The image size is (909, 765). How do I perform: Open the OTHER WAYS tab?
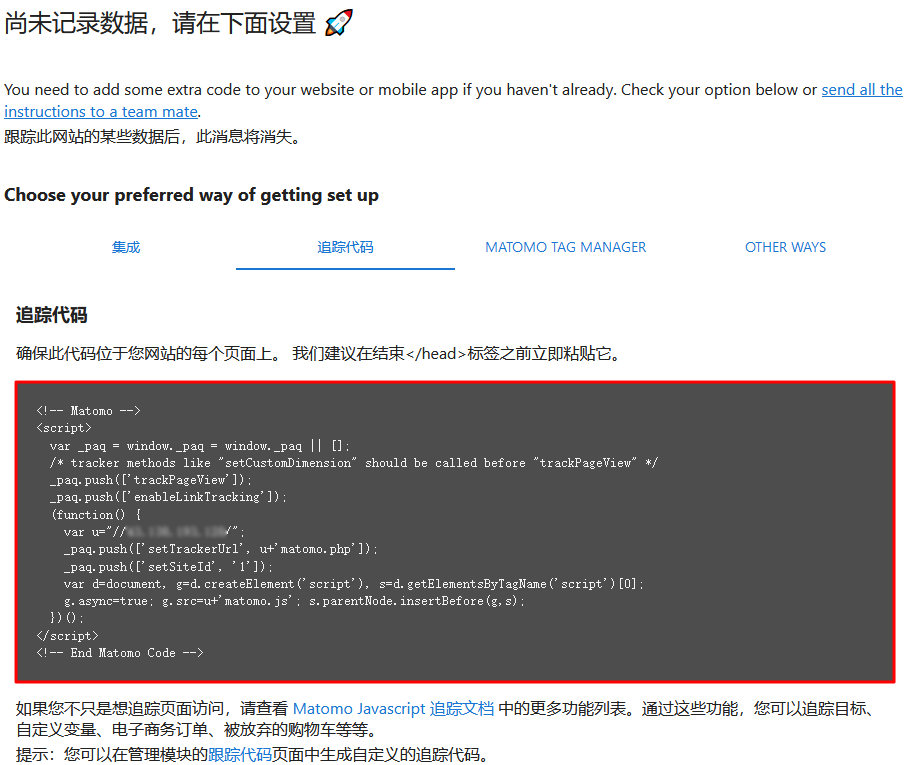[785, 247]
